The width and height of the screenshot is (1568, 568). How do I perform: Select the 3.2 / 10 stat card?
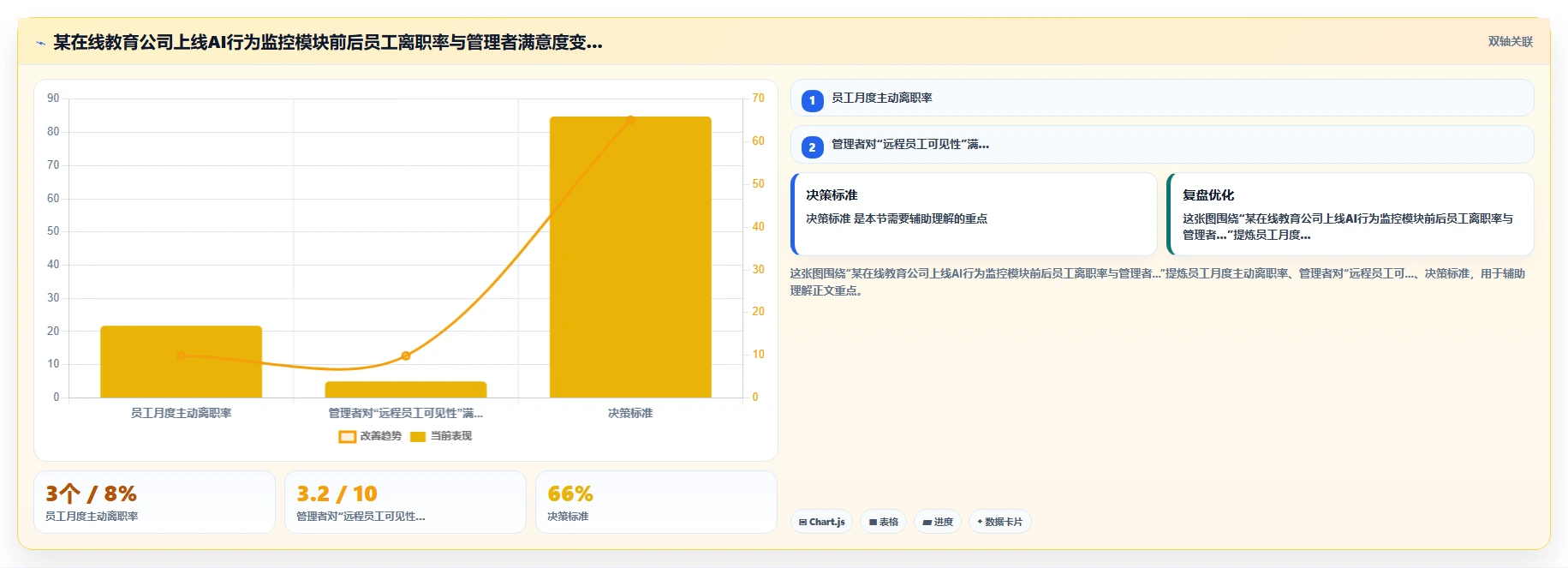(x=405, y=502)
